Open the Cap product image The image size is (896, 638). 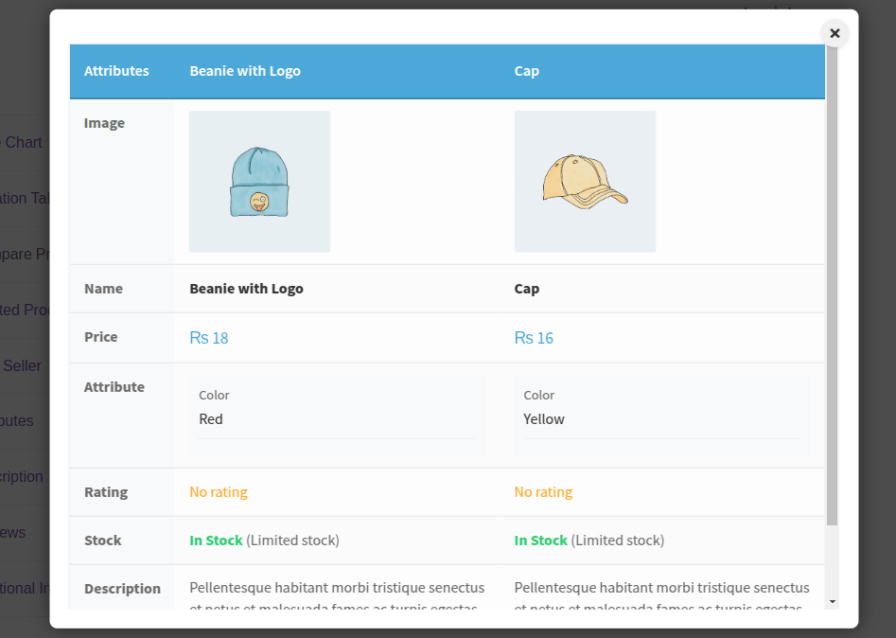[x=585, y=181]
